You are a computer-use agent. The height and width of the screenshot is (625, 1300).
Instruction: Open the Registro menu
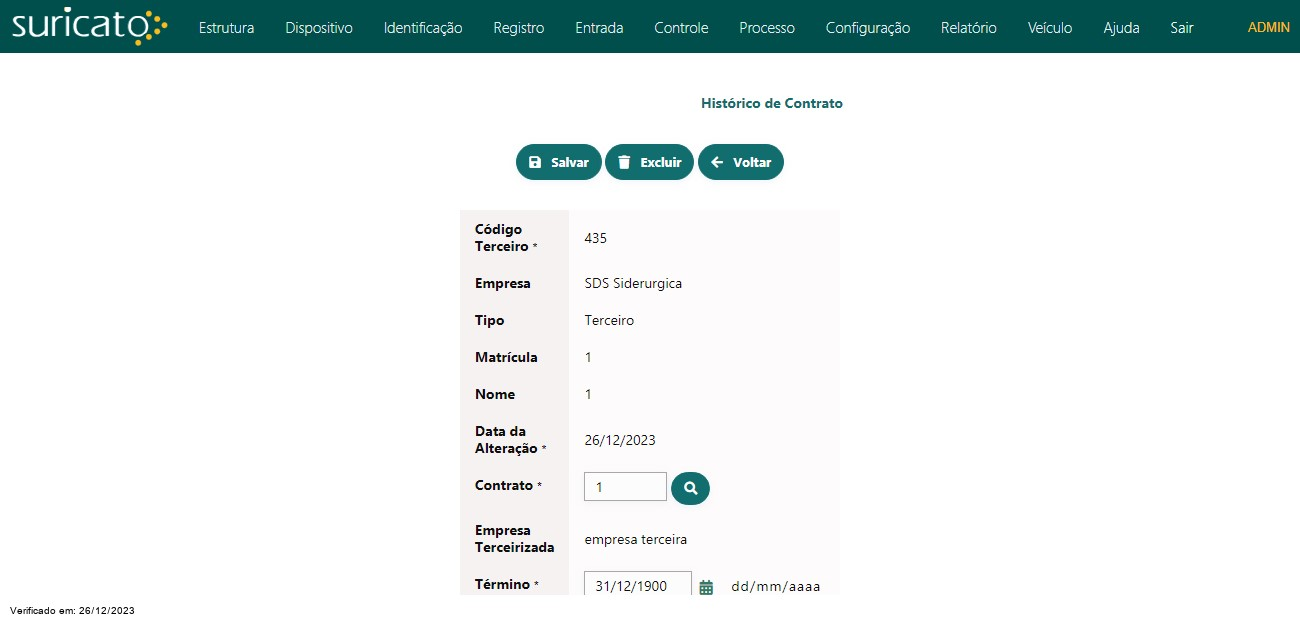[x=519, y=28]
